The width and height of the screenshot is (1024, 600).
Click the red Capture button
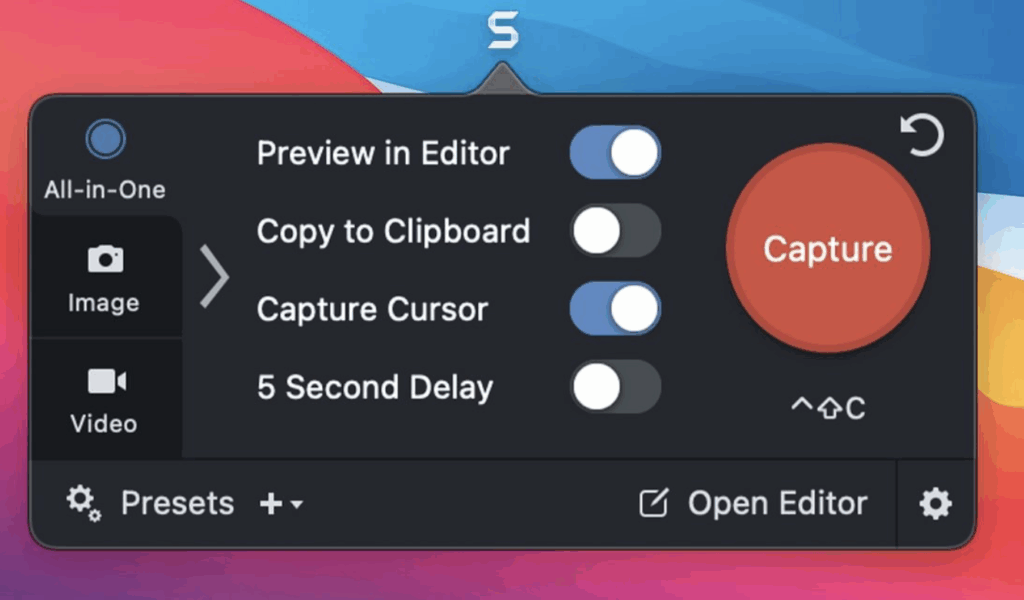(x=827, y=248)
